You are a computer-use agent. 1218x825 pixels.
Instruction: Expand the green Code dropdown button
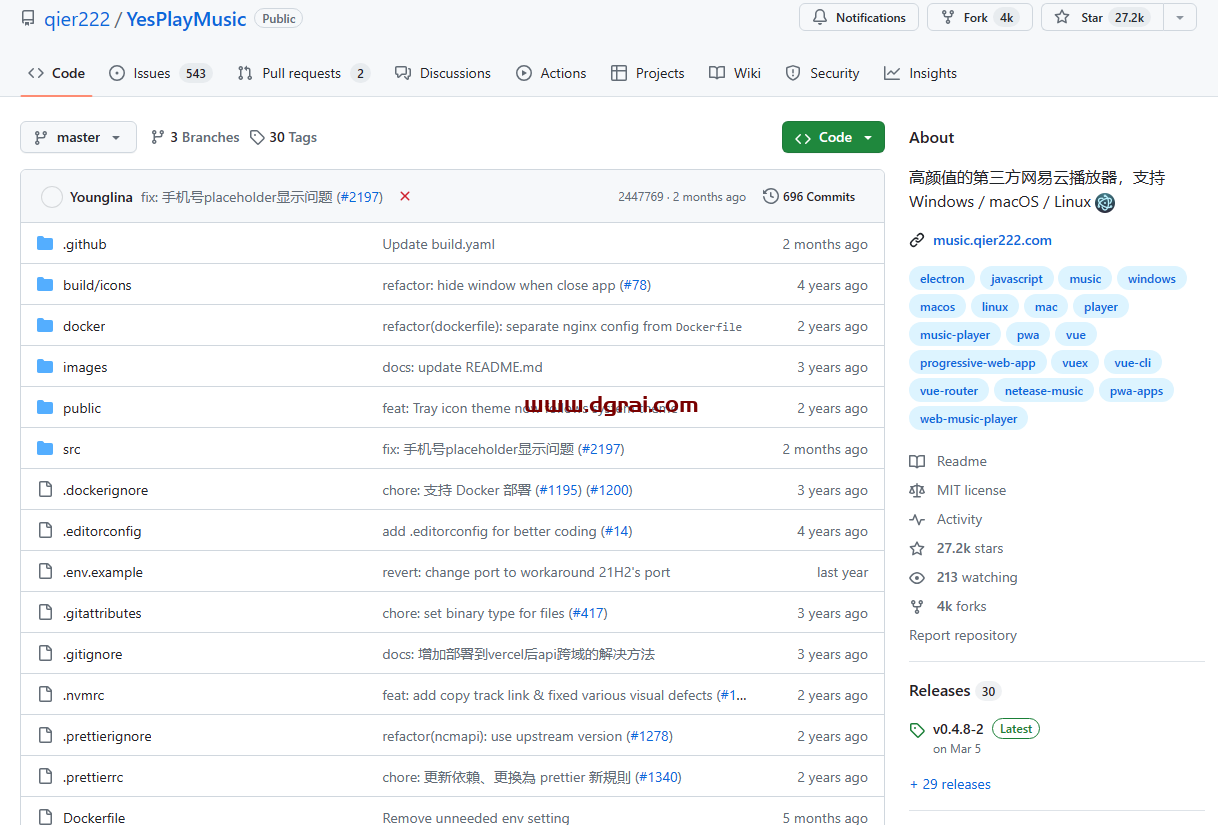coord(833,137)
